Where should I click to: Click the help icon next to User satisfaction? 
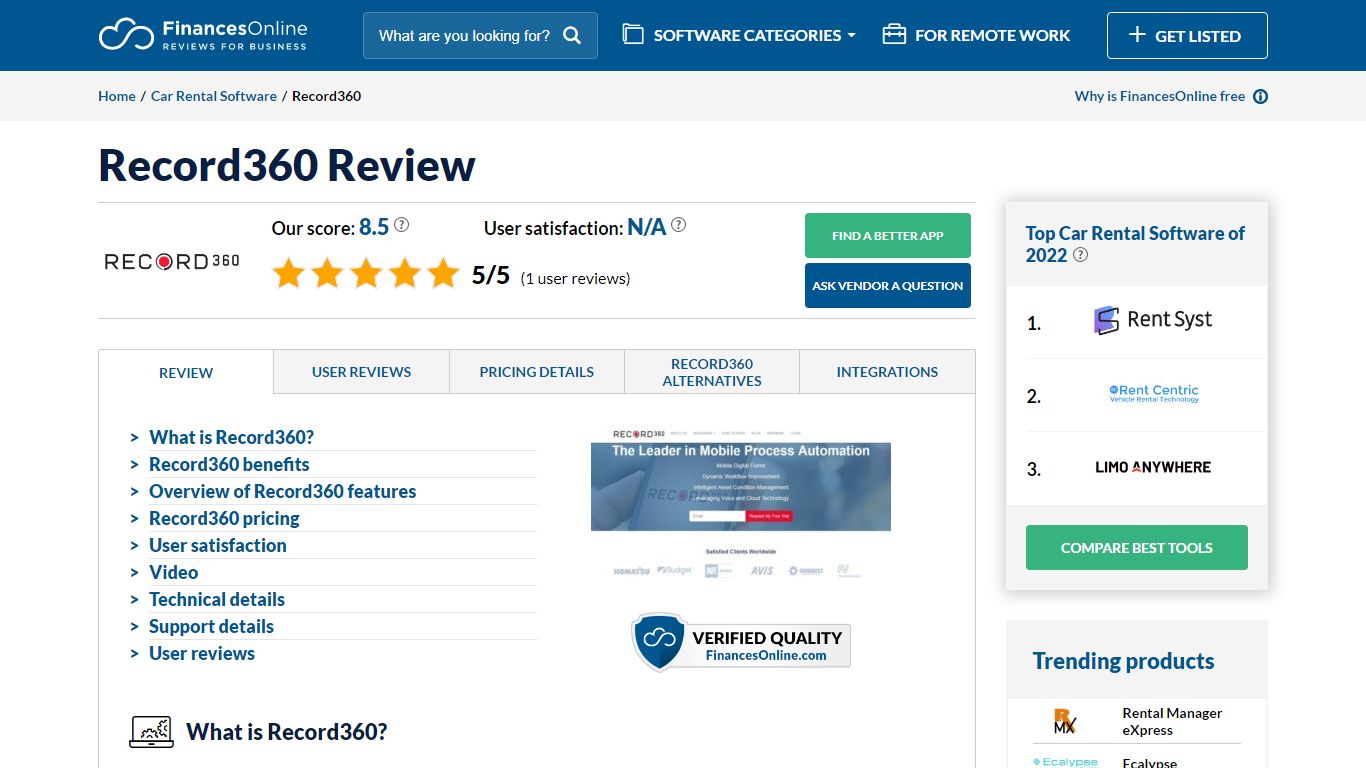[x=678, y=225]
